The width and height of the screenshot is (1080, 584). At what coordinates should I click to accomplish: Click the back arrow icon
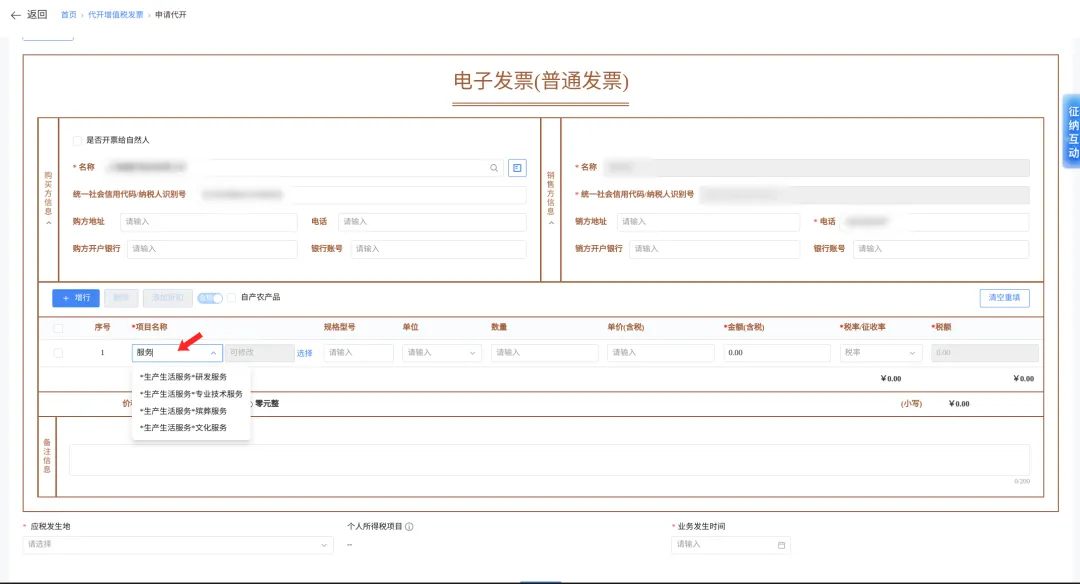15,14
